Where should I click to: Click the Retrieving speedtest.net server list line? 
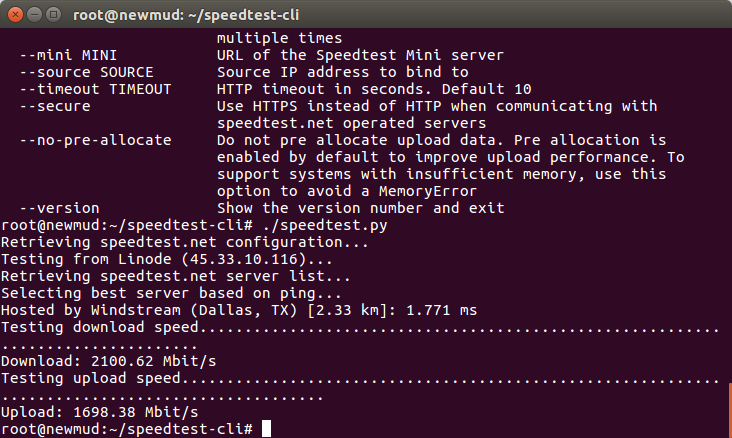pyautogui.click(x=176, y=276)
